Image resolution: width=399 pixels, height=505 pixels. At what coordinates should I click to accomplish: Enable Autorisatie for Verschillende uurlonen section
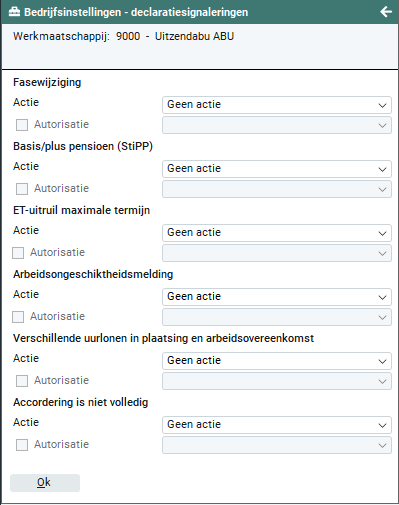point(22,381)
